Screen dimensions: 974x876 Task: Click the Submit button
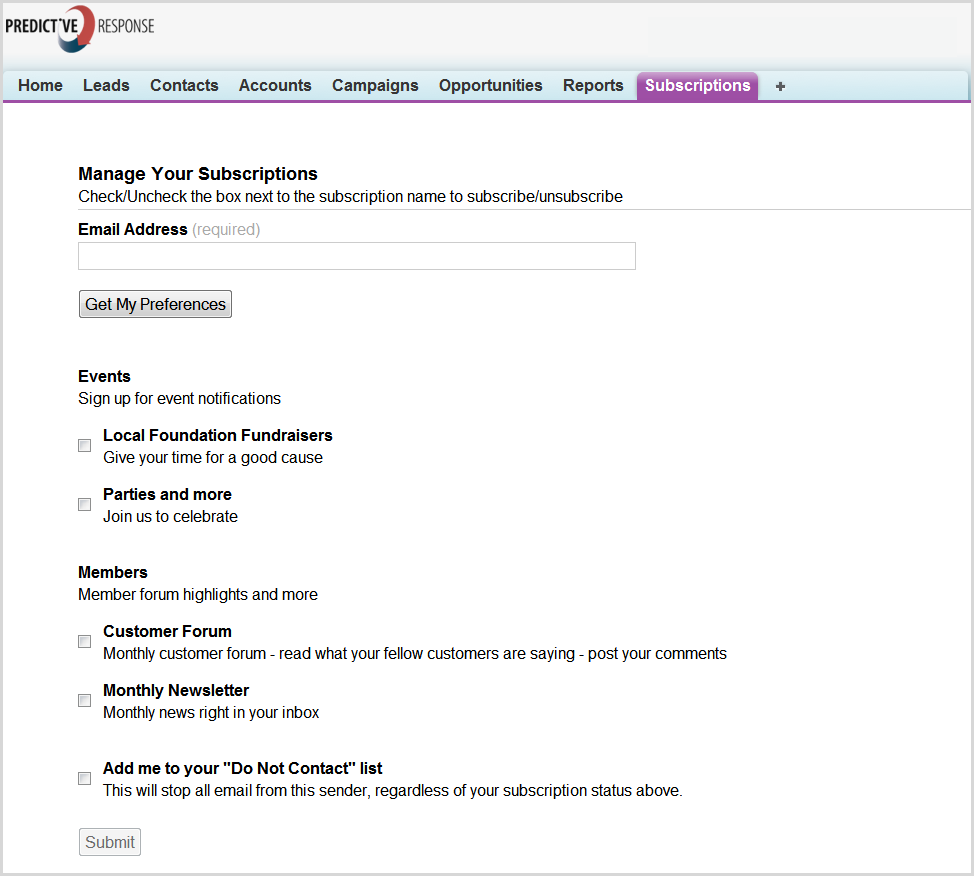coord(110,842)
